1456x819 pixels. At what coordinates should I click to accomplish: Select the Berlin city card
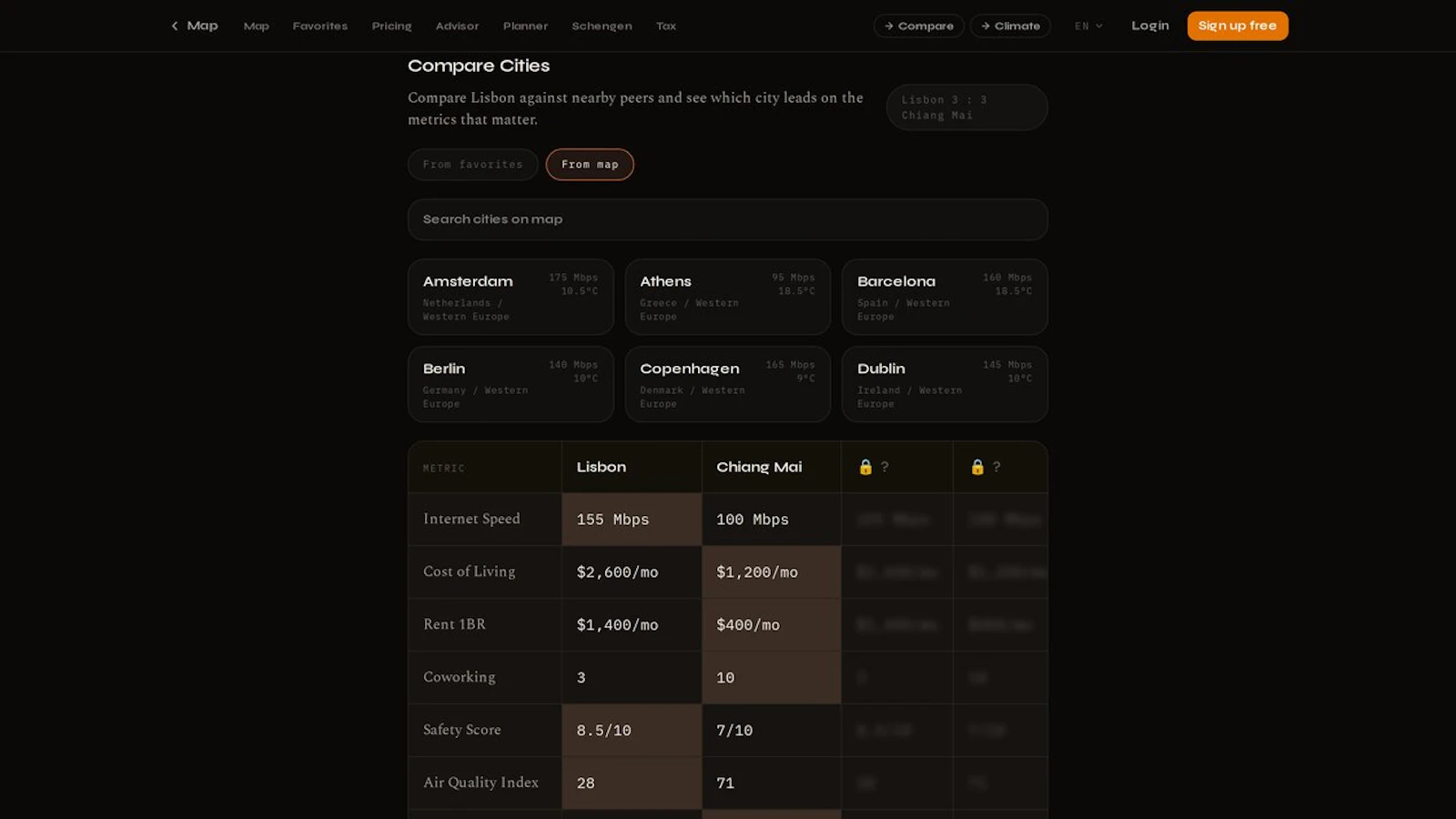(x=511, y=384)
